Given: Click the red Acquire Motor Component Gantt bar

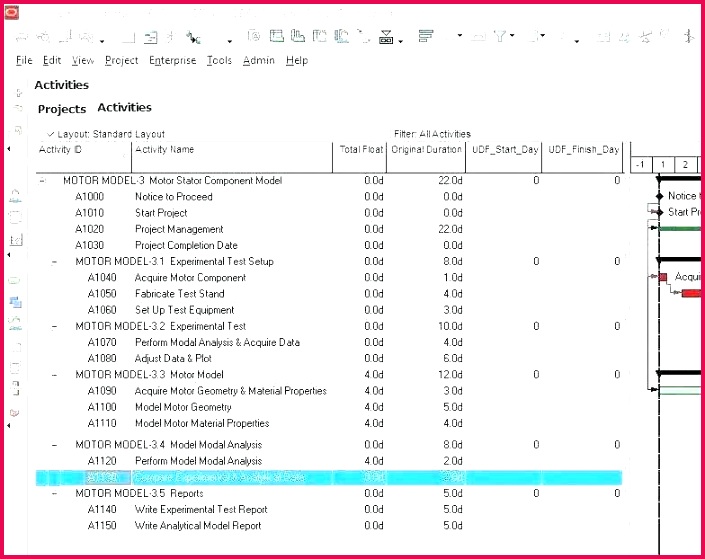Looking at the screenshot, I should (662, 277).
